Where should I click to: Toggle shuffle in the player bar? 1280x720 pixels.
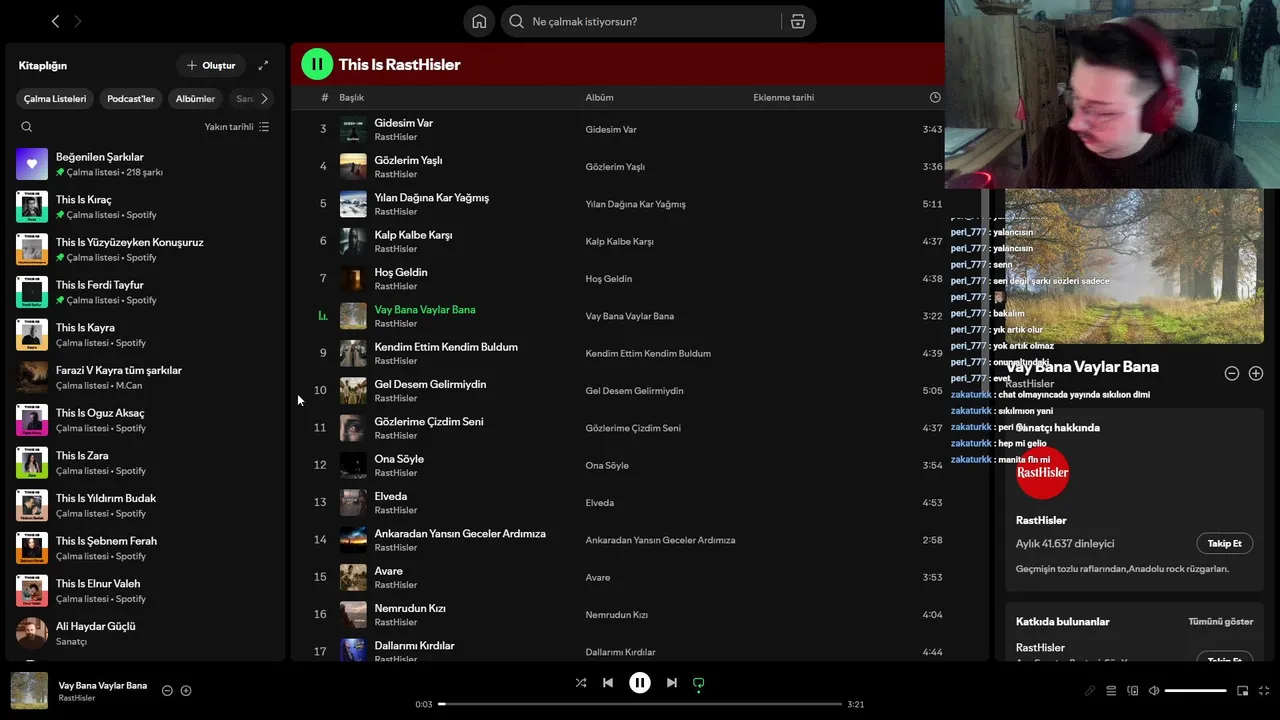pos(581,683)
